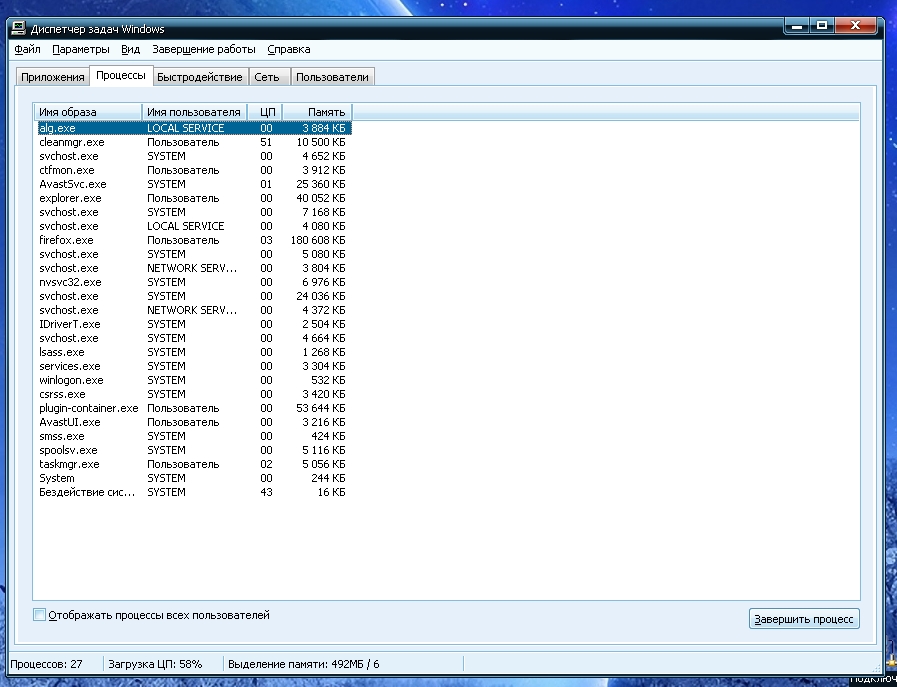Open the Сеть tab
897x687 pixels.
[267, 77]
